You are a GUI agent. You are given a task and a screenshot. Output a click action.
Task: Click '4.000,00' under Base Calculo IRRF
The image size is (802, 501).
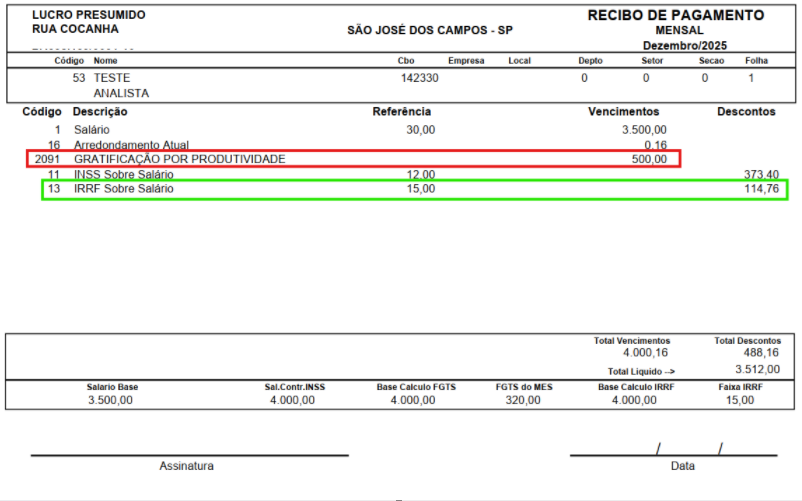click(x=634, y=400)
